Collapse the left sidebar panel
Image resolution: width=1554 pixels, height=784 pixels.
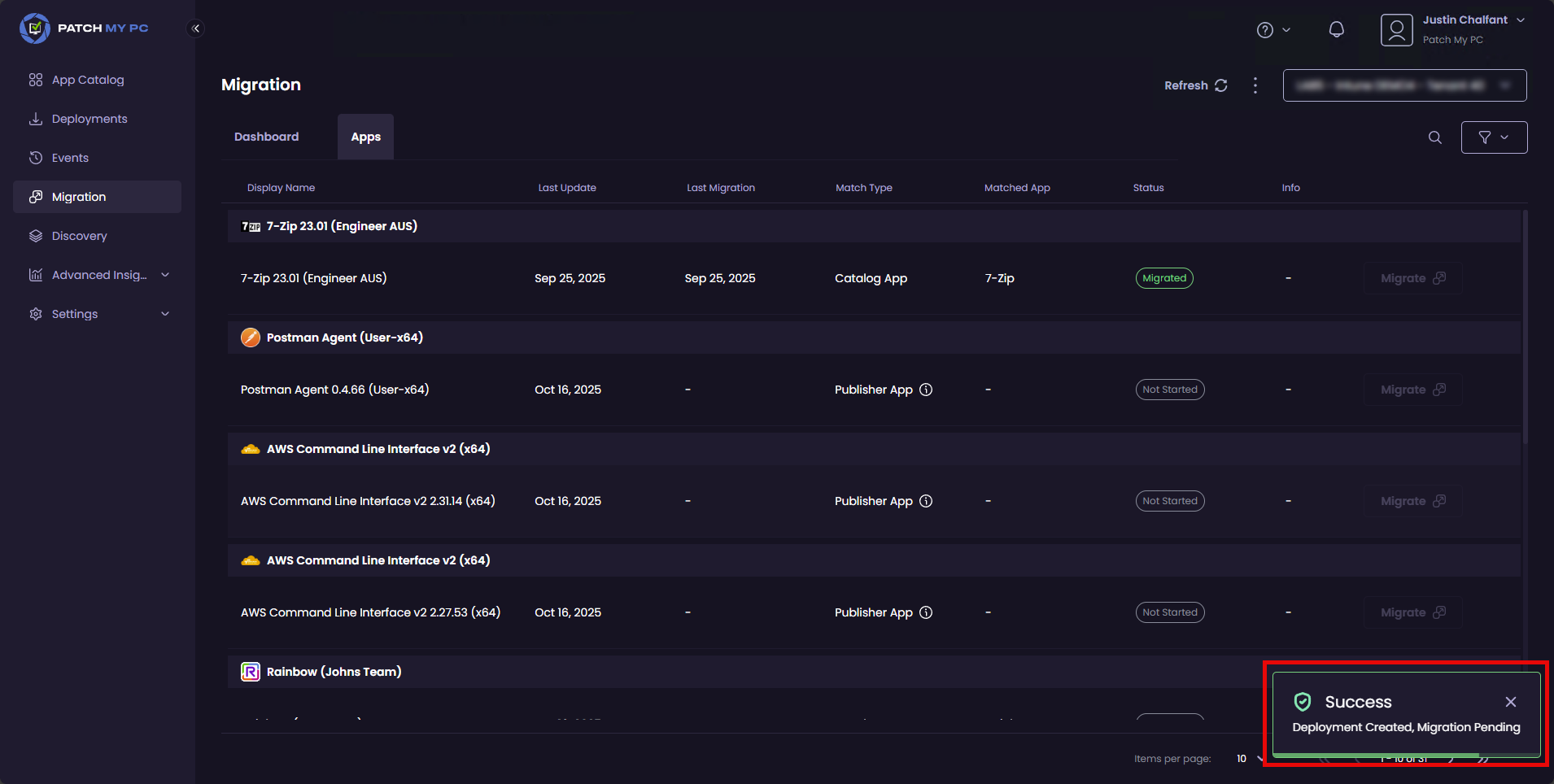click(x=195, y=28)
